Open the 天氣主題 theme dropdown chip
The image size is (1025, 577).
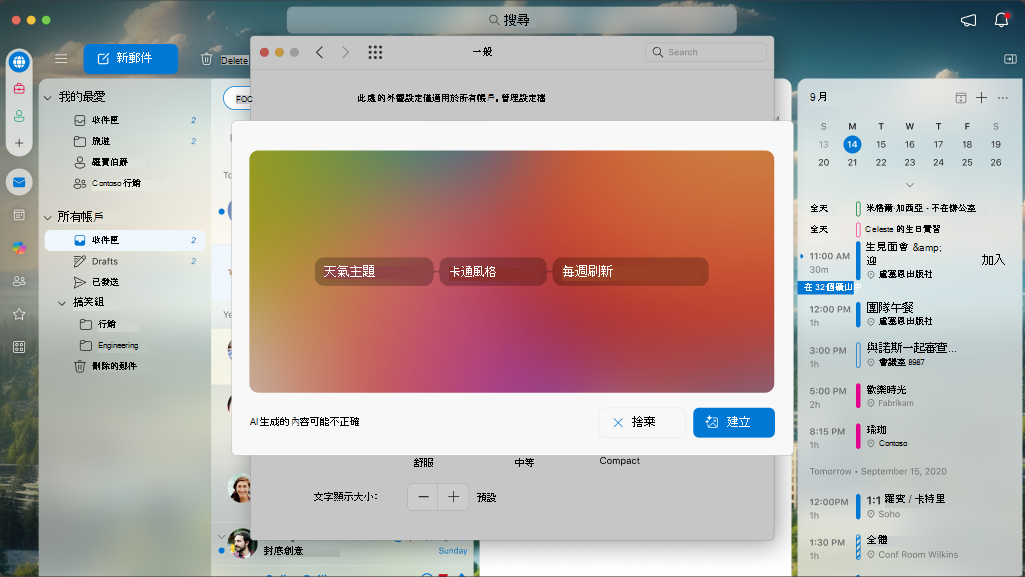[374, 271]
